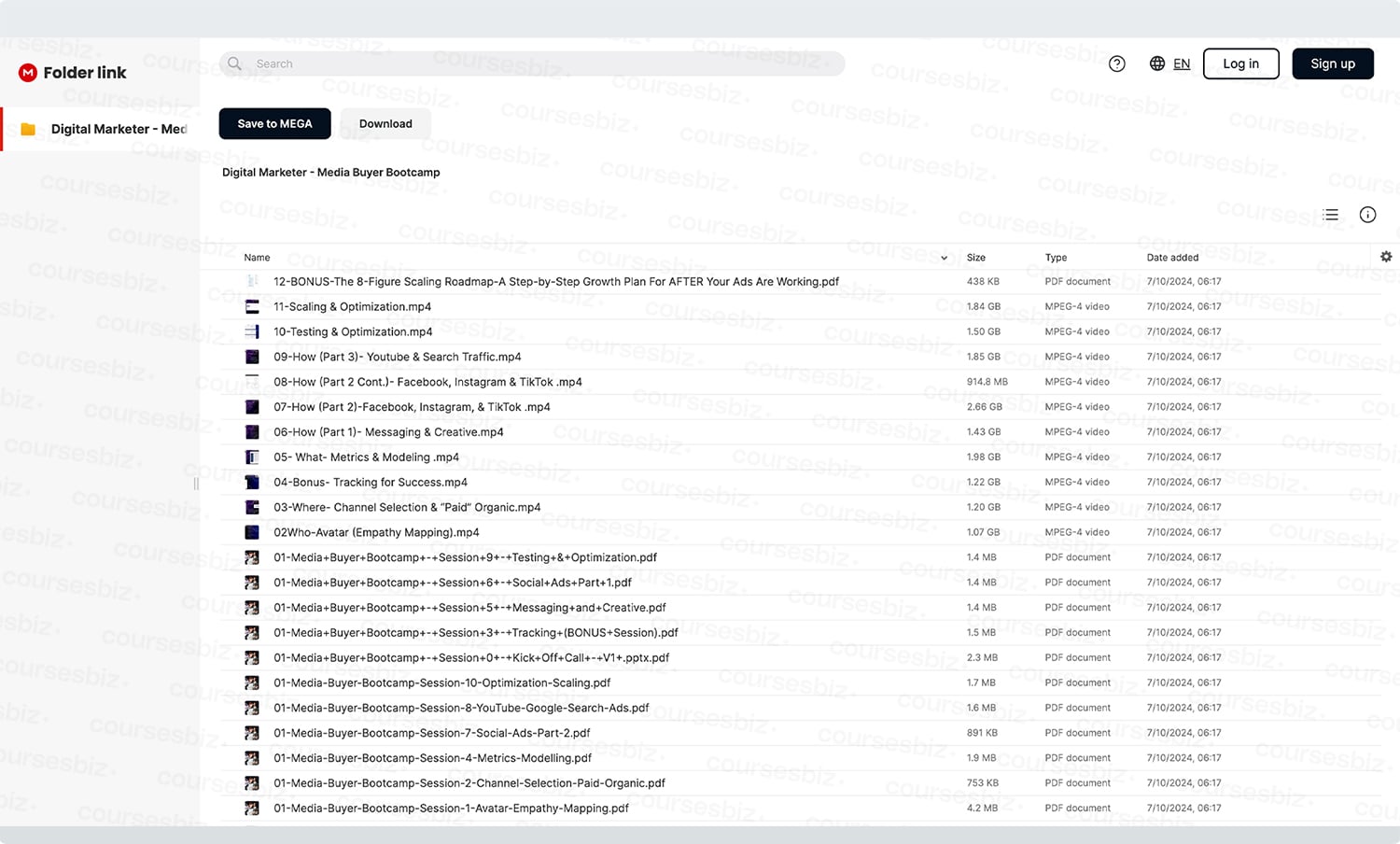Click the 914.8 MB size value
Screen dimensions: 1400x844
coord(987,382)
